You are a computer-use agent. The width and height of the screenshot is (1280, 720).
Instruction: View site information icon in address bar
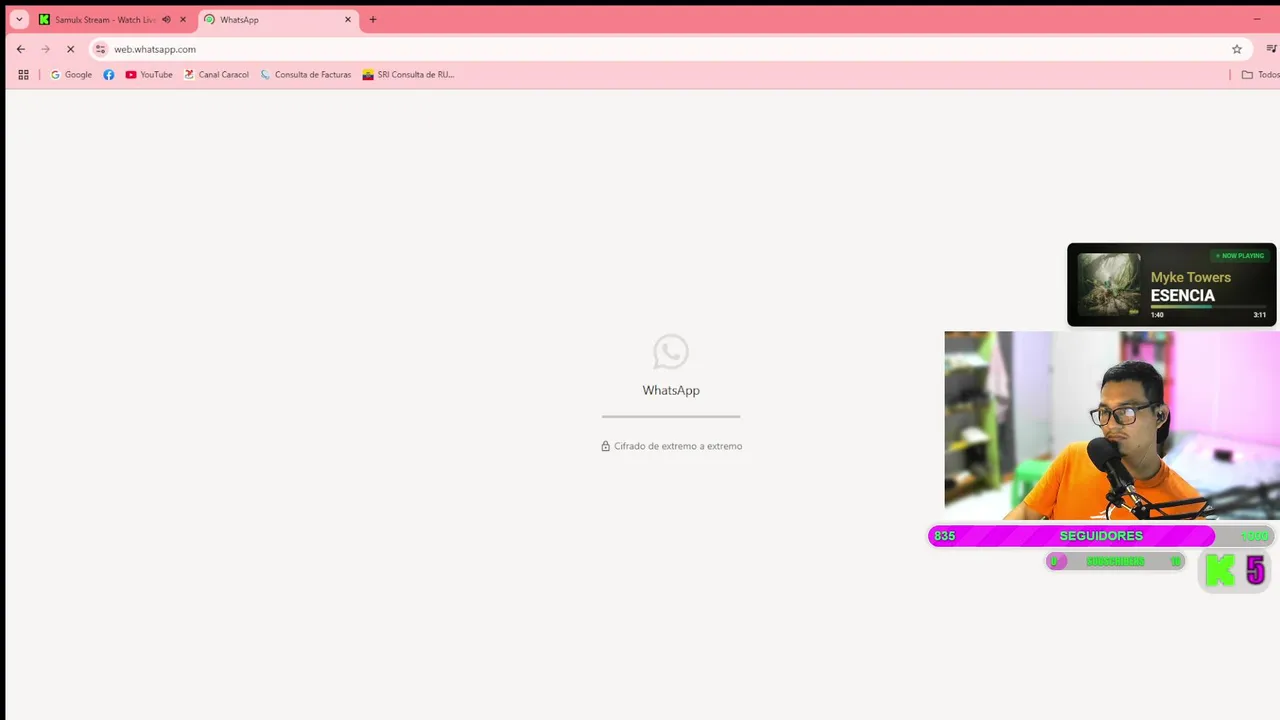click(x=100, y=49)
